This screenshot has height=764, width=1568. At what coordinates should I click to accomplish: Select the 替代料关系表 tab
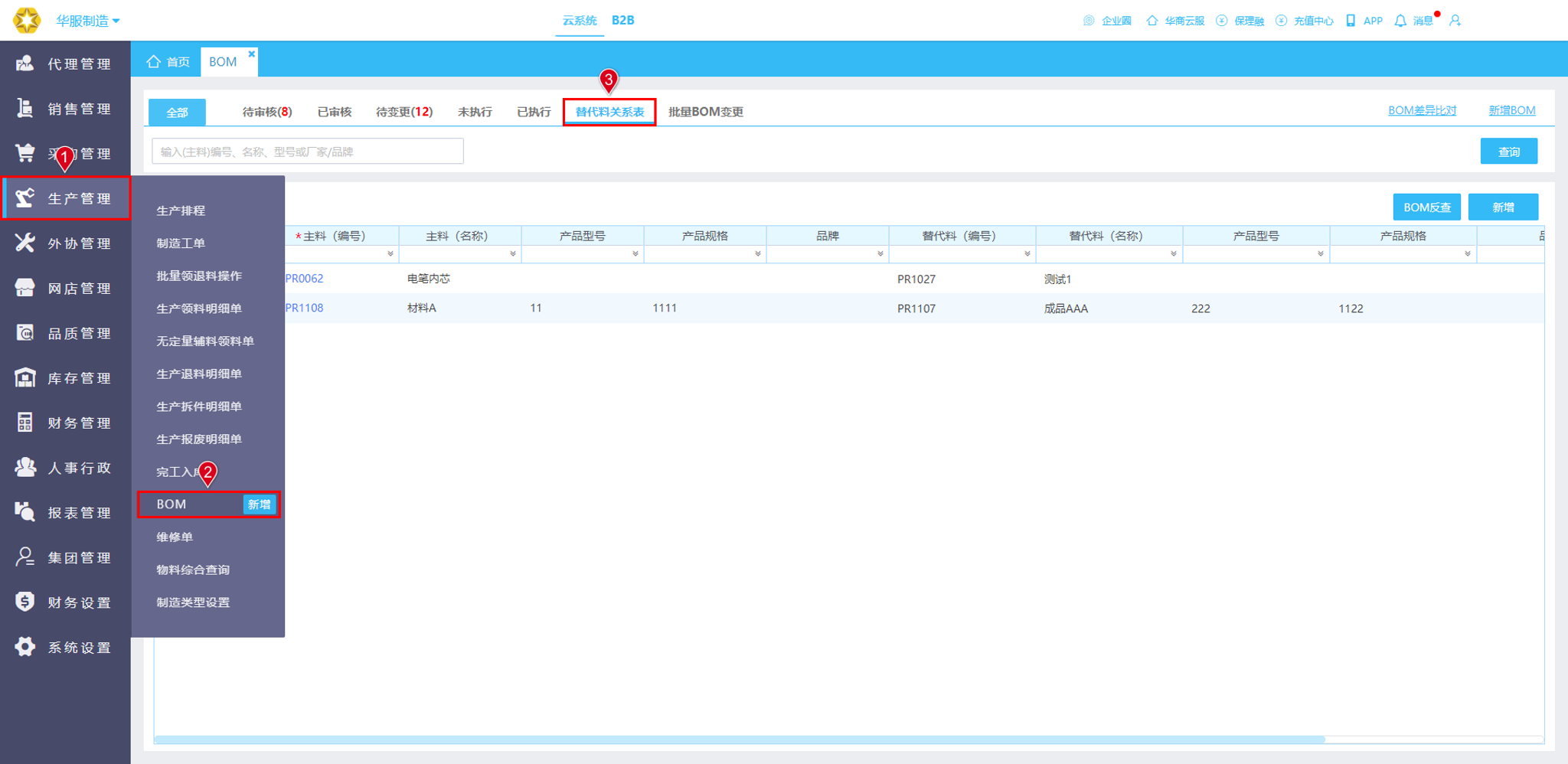609,112
